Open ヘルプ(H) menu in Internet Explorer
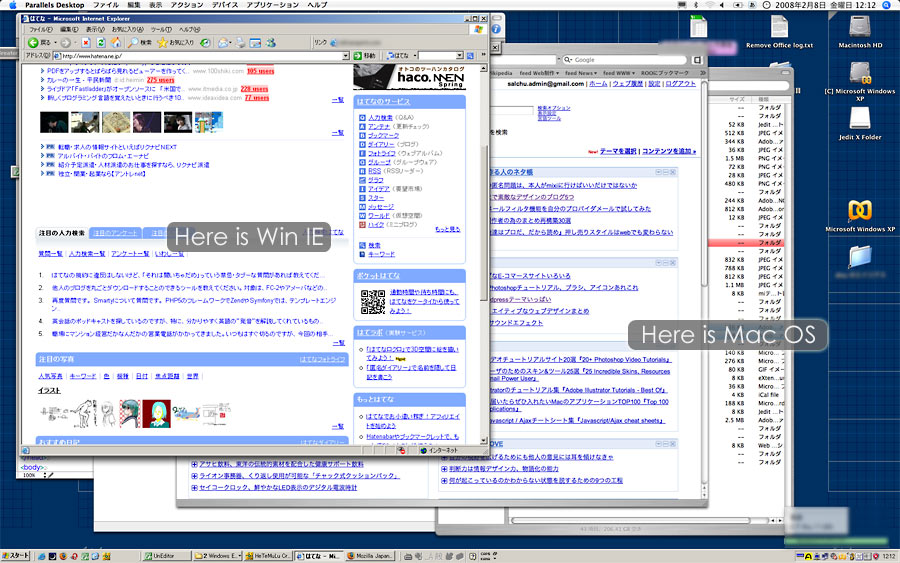Screen dimensions: 900x563 189,29
